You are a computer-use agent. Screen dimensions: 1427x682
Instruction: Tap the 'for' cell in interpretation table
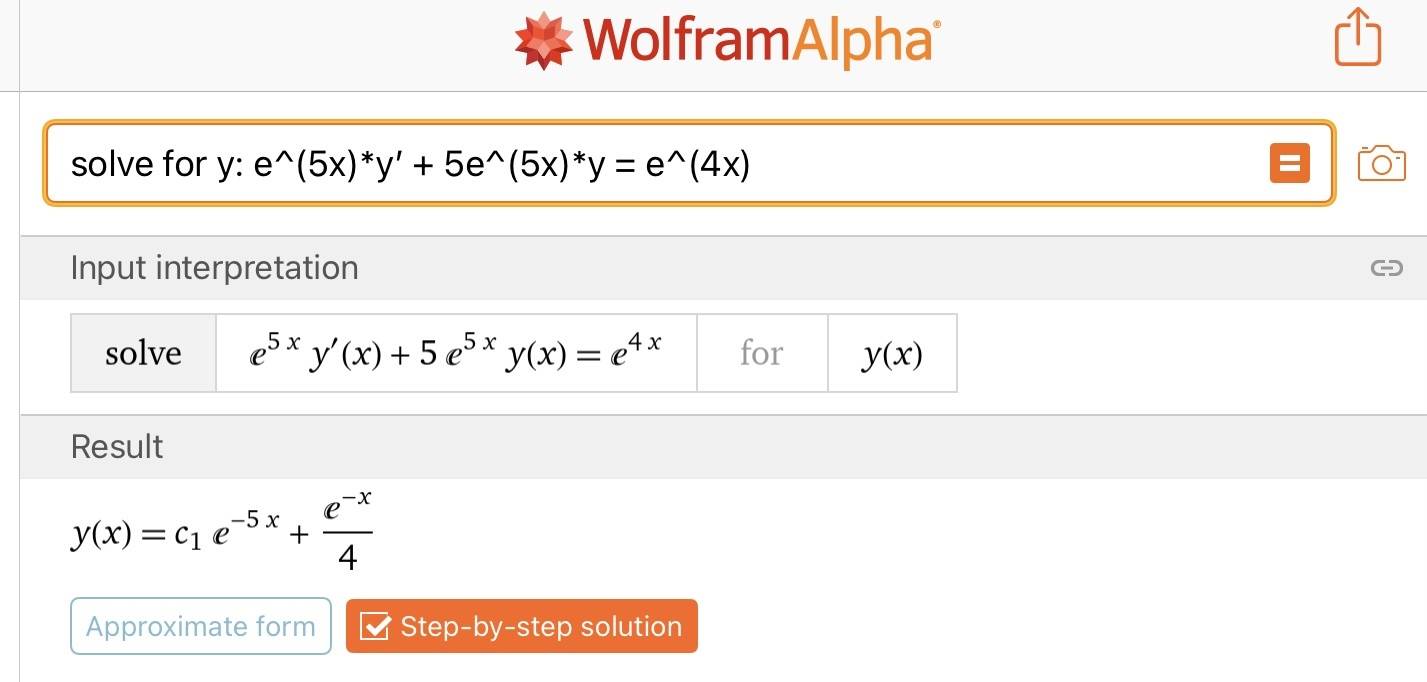click(762, 353)
